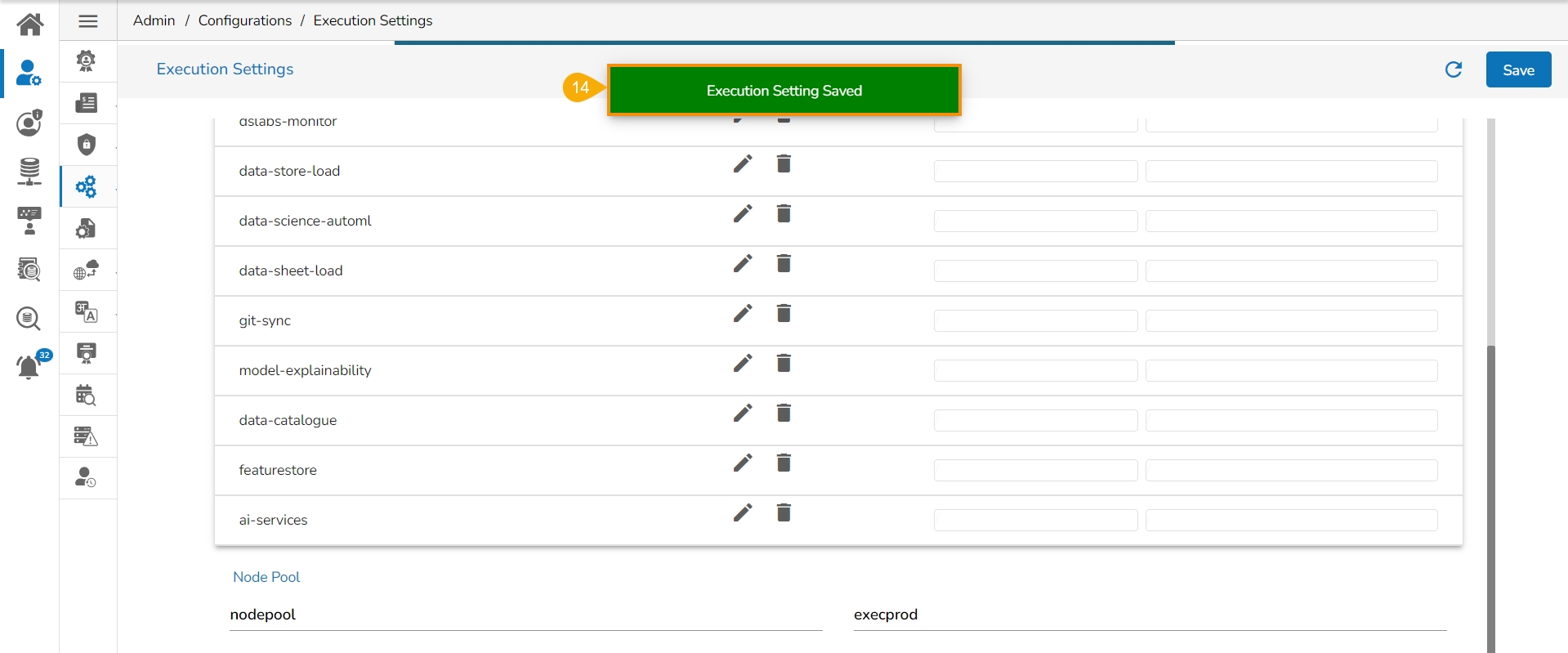Focus the second input of model-explainability row
Viewport: 1568px width, 653px height.
(x=1292, y=371)
